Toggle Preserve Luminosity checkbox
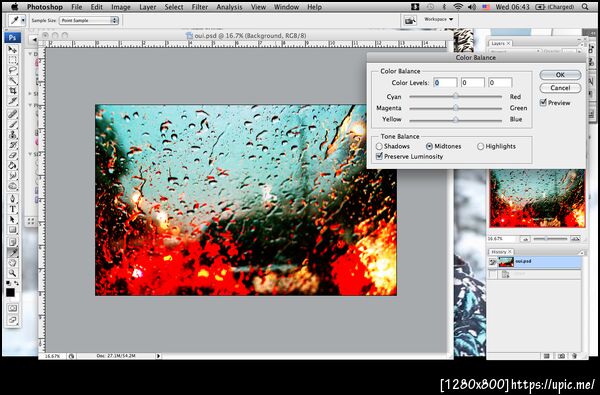Screen dimensions: 600x395 (379, 156)
